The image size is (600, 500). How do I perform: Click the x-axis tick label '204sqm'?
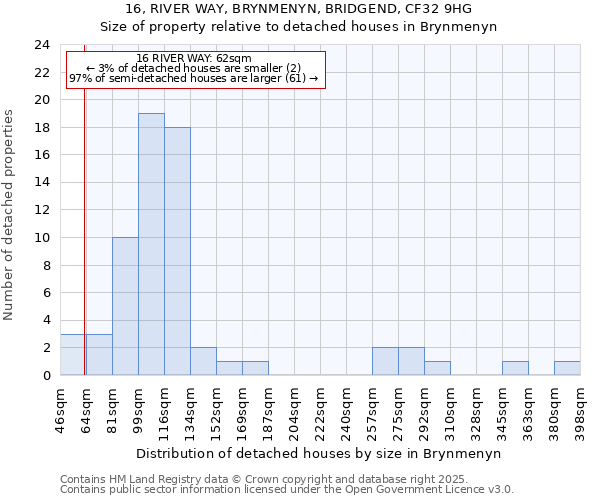294,415
